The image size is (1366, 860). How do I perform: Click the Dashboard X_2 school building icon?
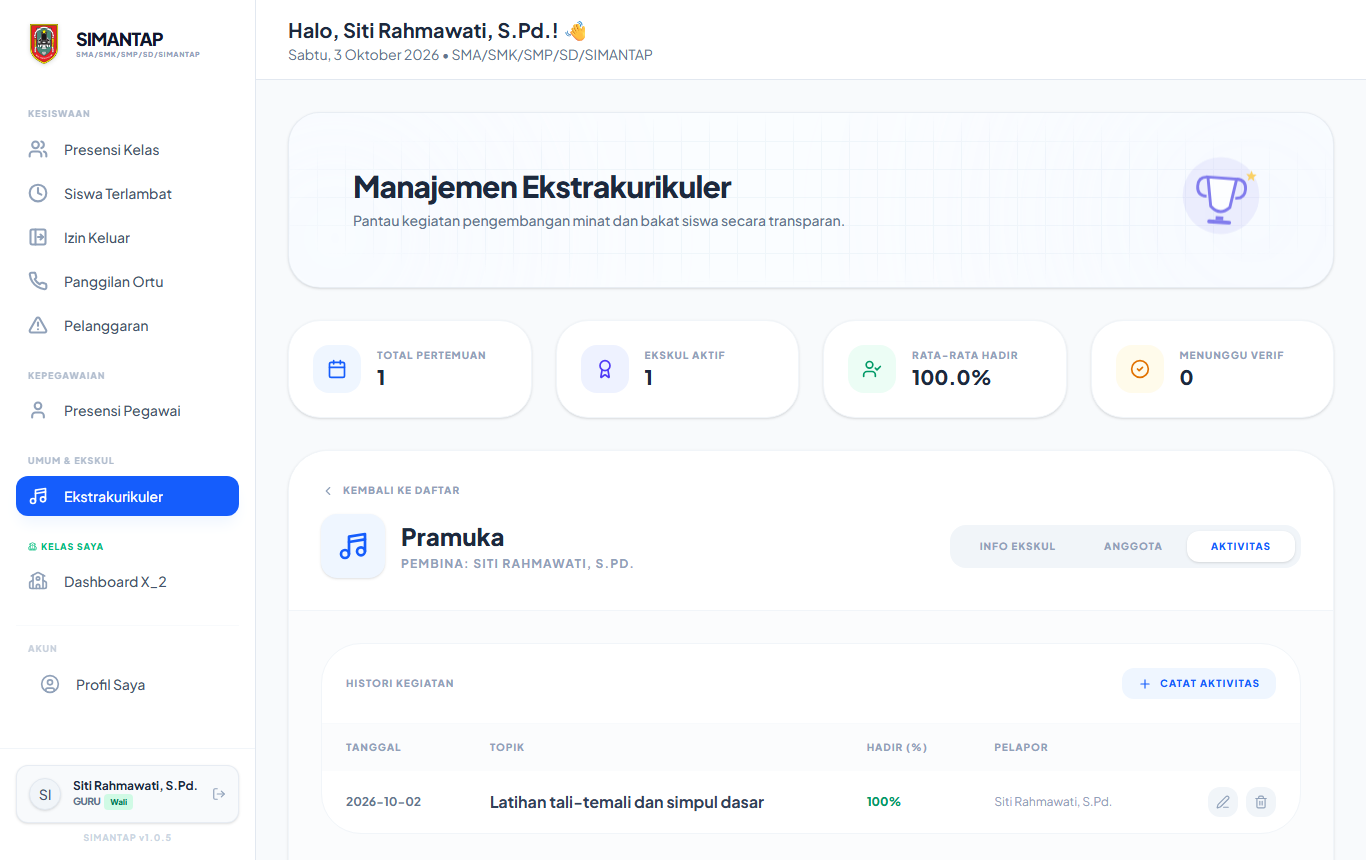38,582
